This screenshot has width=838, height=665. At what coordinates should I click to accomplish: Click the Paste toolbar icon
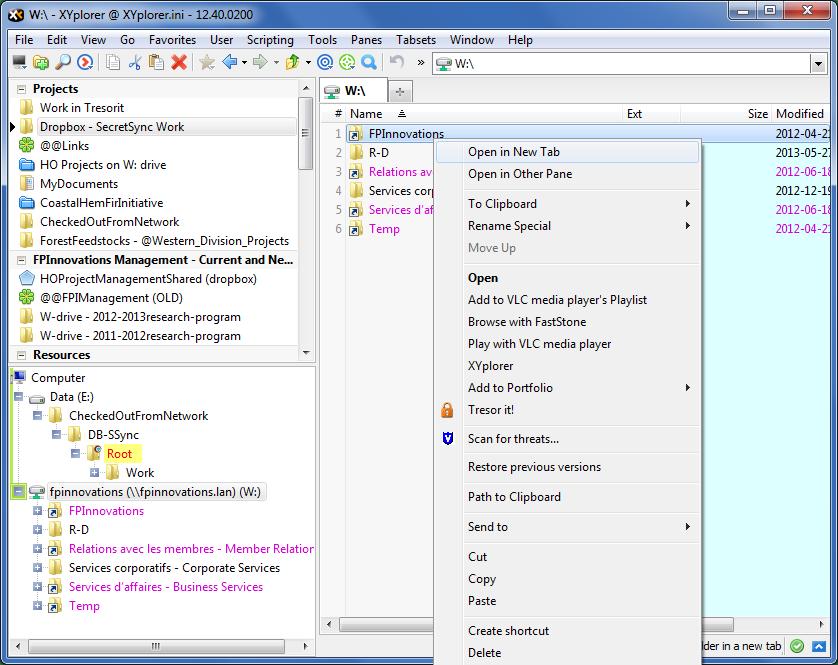click(158, 62)
